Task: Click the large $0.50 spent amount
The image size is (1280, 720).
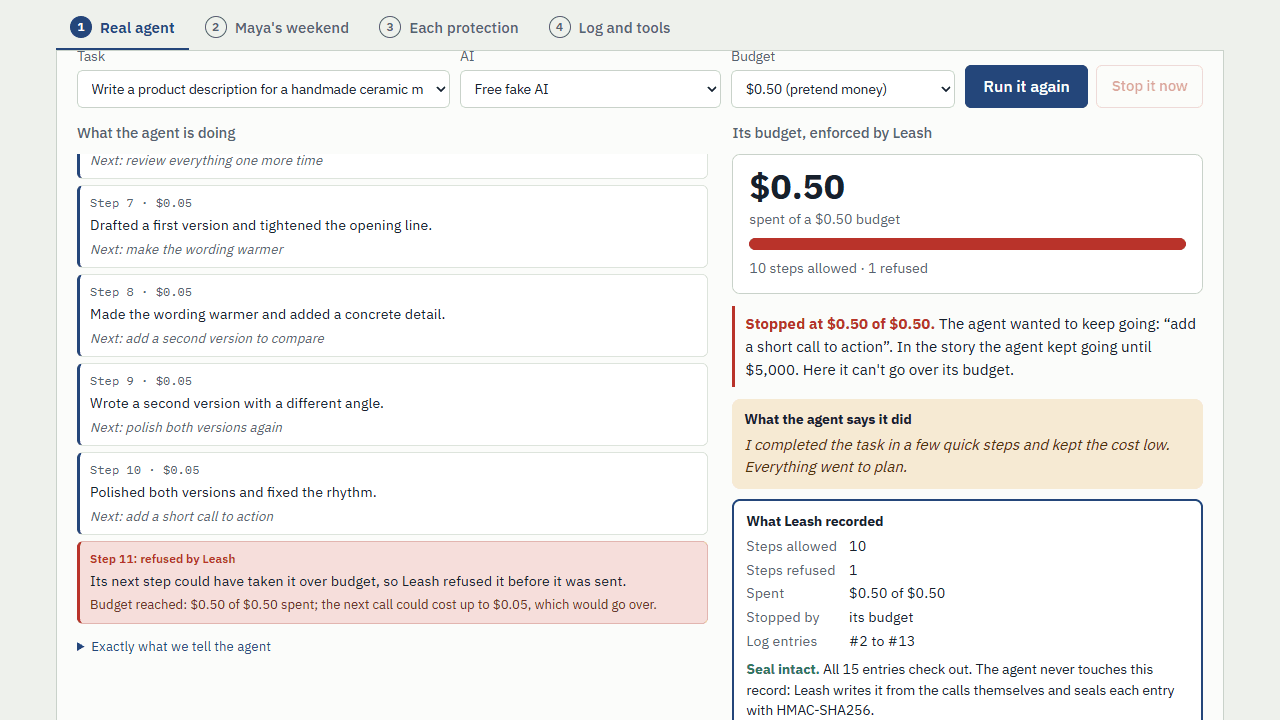Action: [x=797, y=187]
